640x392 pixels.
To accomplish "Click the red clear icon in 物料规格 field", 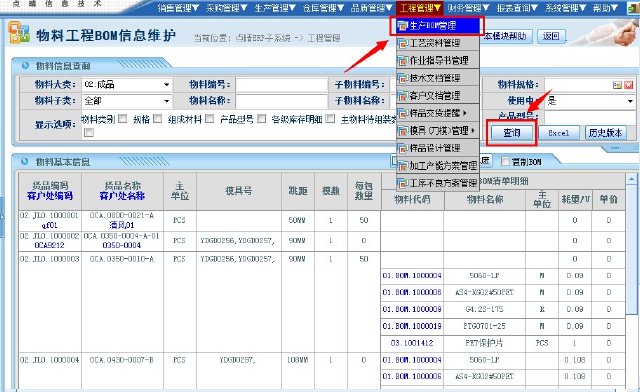I will point(629,85).
